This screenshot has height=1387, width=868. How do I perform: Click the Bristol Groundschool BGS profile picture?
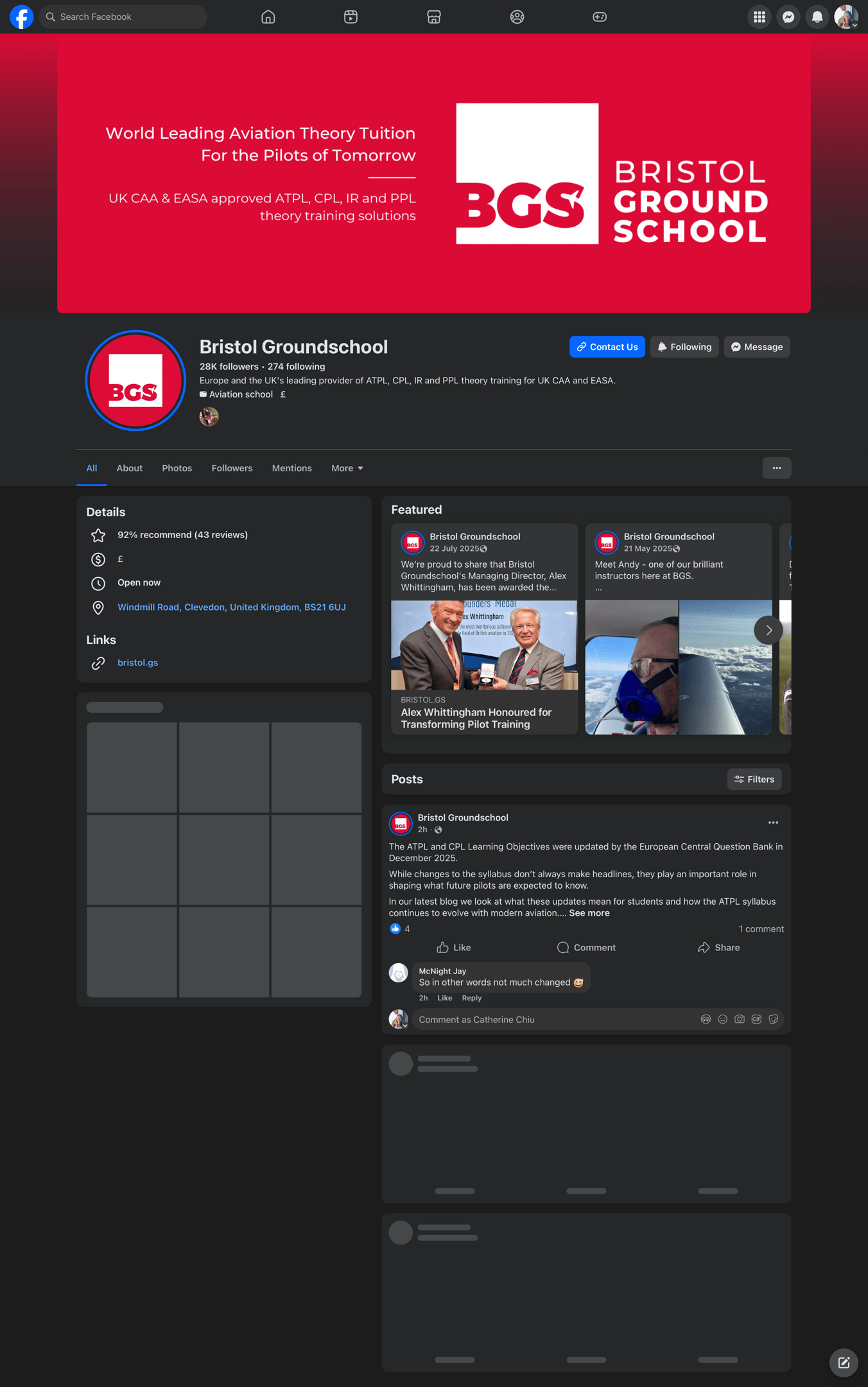(x=135, y=381)
